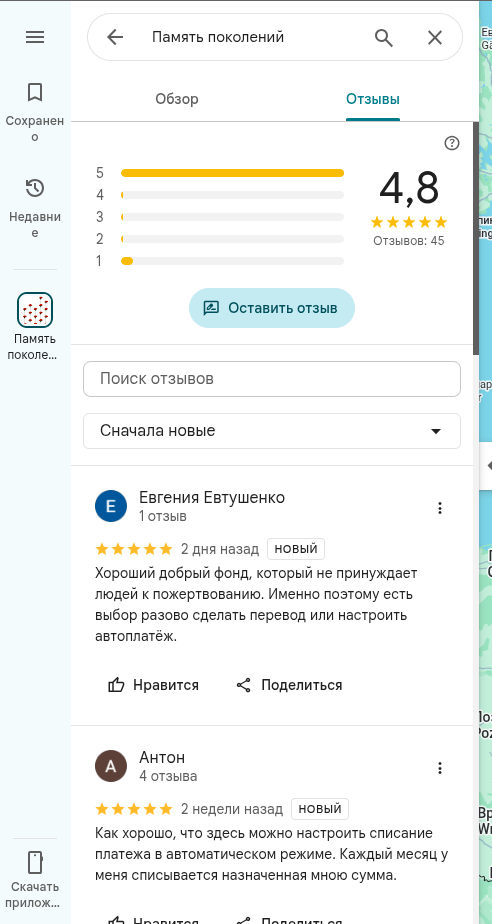The image size is (492, 924).
Task: Switch to the Отзывы tab
Action: click(373, 99)
